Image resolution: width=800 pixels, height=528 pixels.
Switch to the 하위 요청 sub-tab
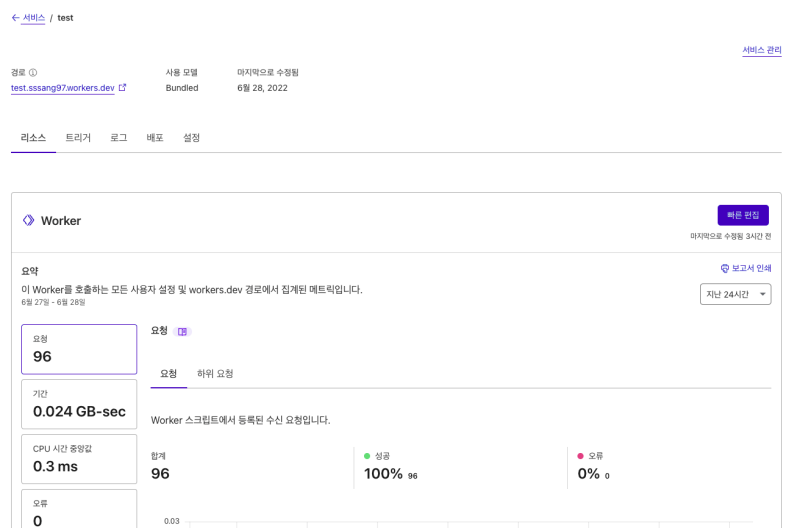tap(215, 374)
